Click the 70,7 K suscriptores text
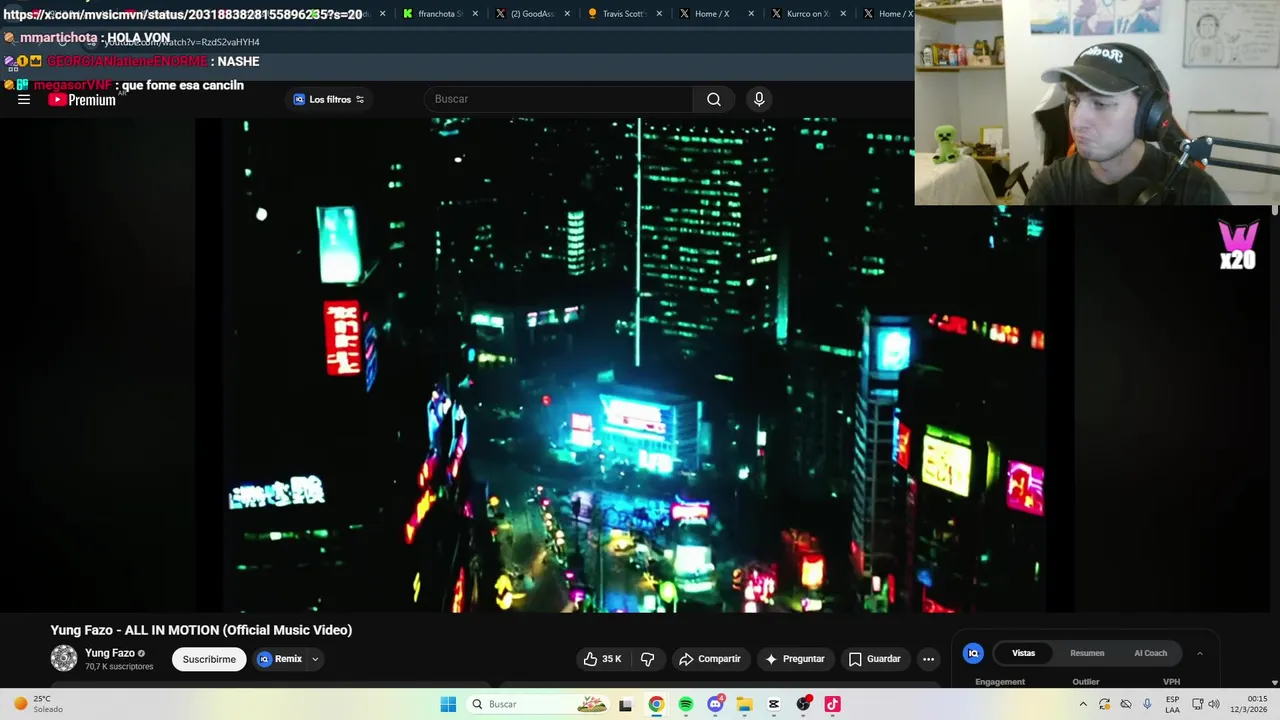The image size is (1280, 720). click(x=119, y=667)
